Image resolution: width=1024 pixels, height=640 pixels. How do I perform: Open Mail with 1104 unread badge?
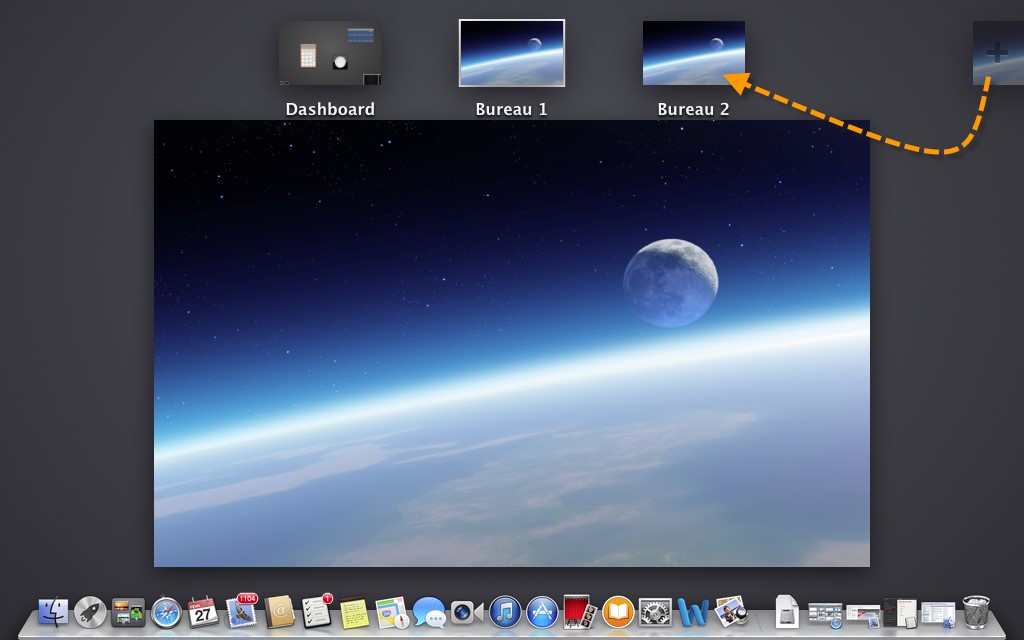coord(241,611)
